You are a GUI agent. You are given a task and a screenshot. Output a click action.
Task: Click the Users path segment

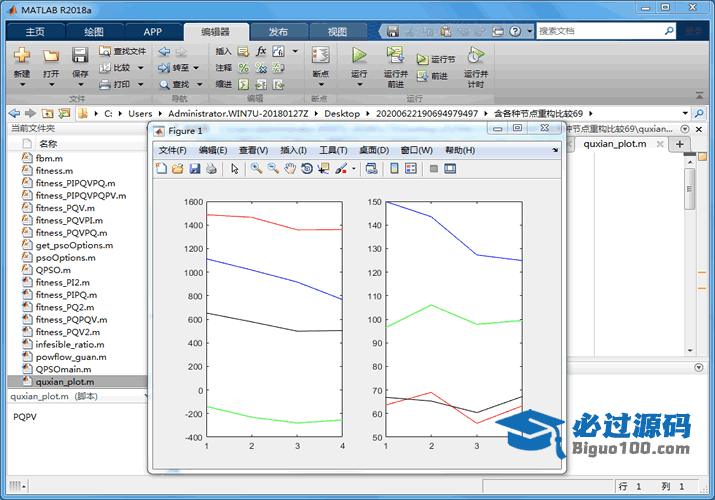(x=140, y=113)
